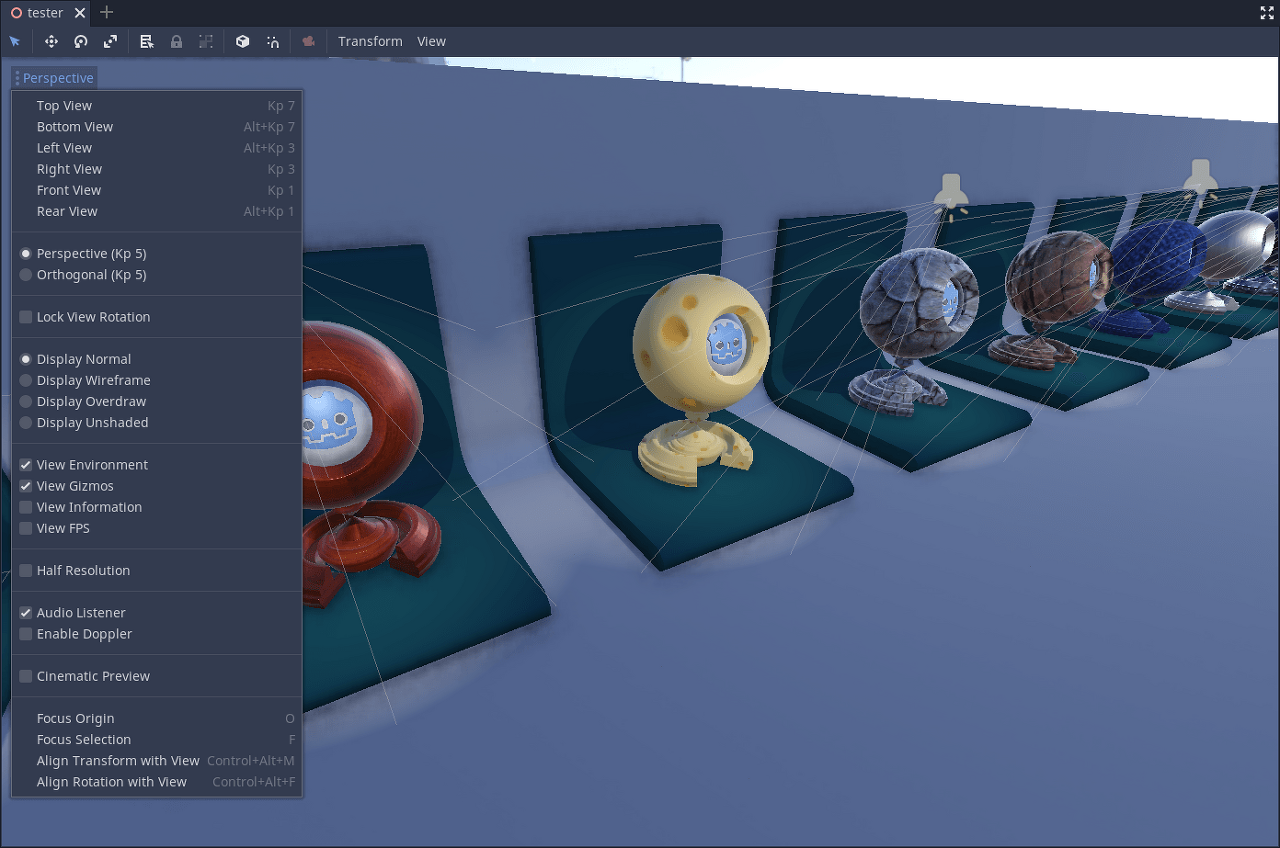The width and height of the screenshot is (1280, 848).
Task: Click the list select objects tool icon
Action: (147, 41)
